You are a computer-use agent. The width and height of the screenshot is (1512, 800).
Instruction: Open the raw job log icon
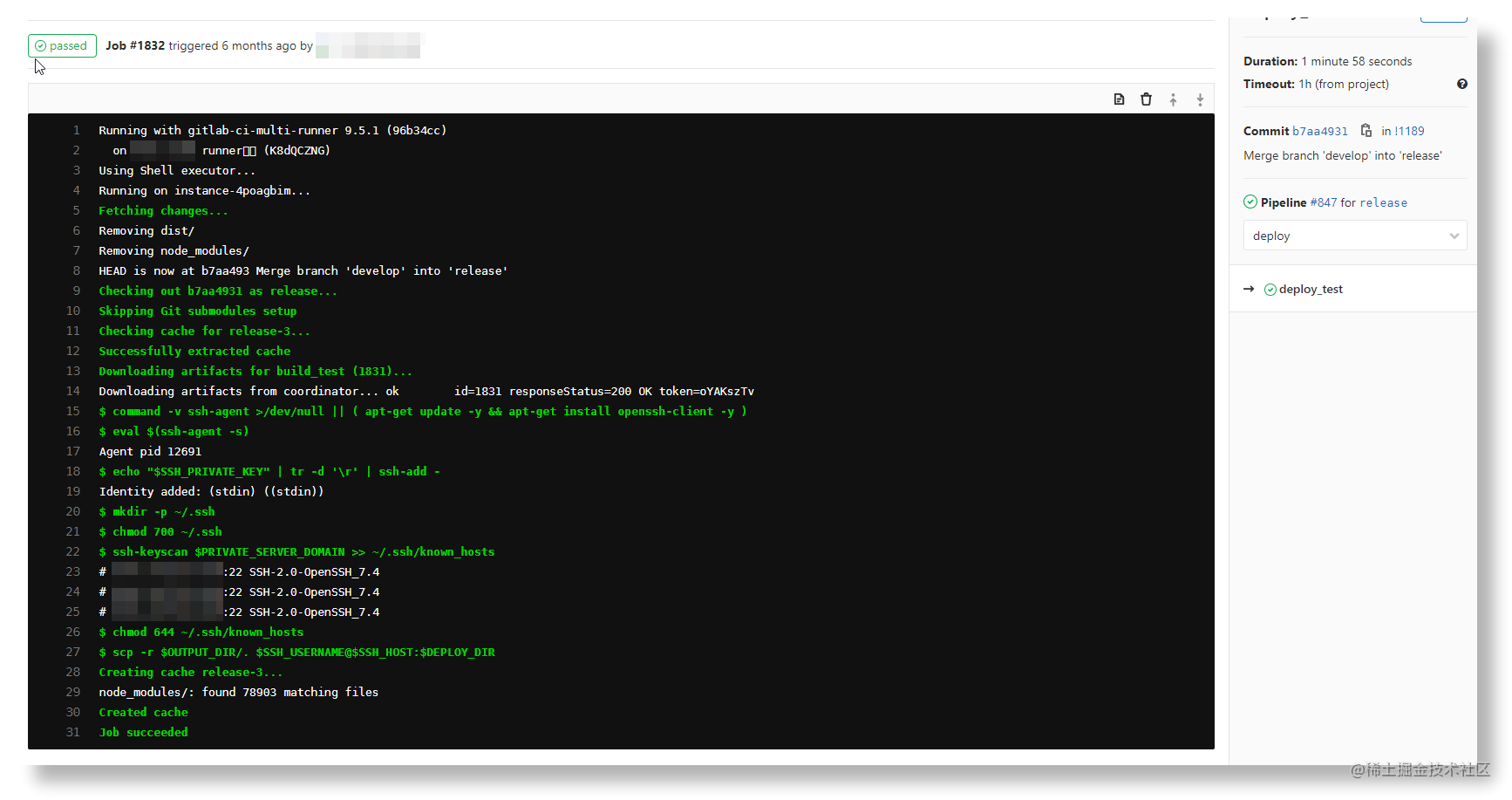pyautogui.click(x=1119, y=99)
